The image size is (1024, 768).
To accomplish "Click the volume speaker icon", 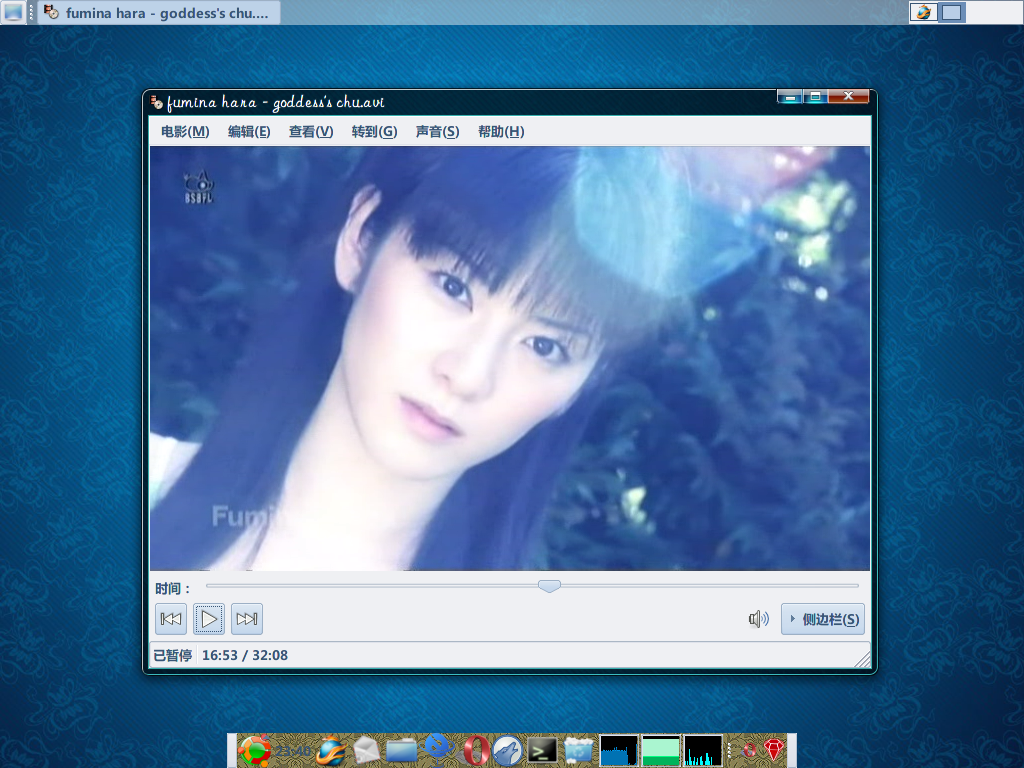I will (758, 618).
